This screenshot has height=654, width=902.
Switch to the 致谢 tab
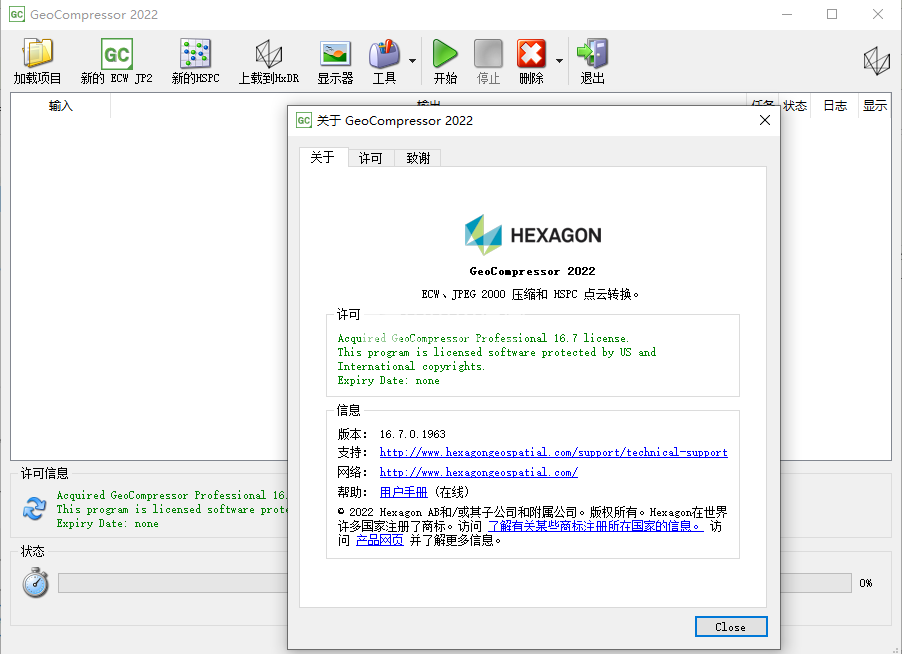[x=418, y=158]
